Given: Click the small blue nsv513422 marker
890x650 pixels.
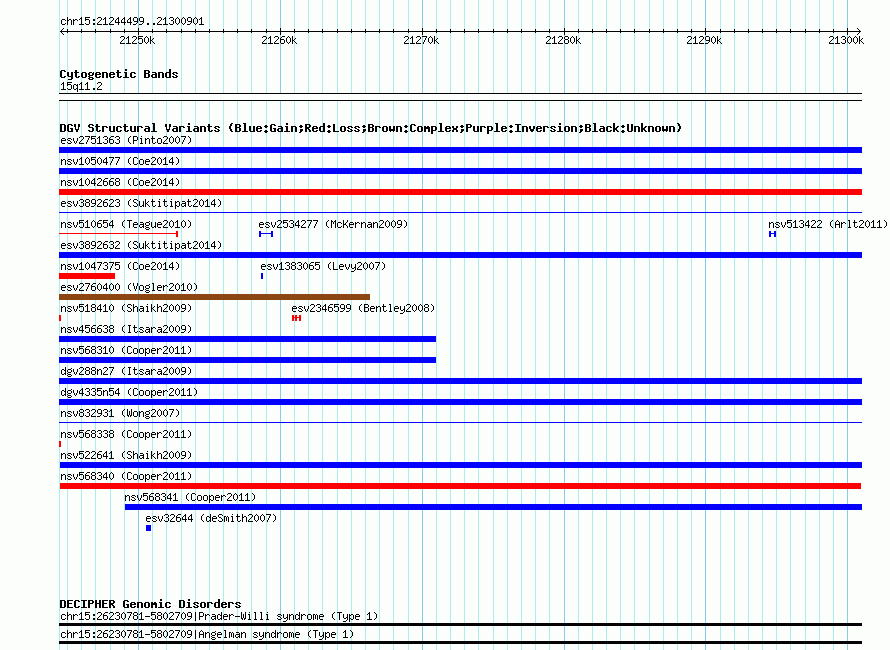Looking at the screenshot, I should pyautogui.click(x=773, y=234).
